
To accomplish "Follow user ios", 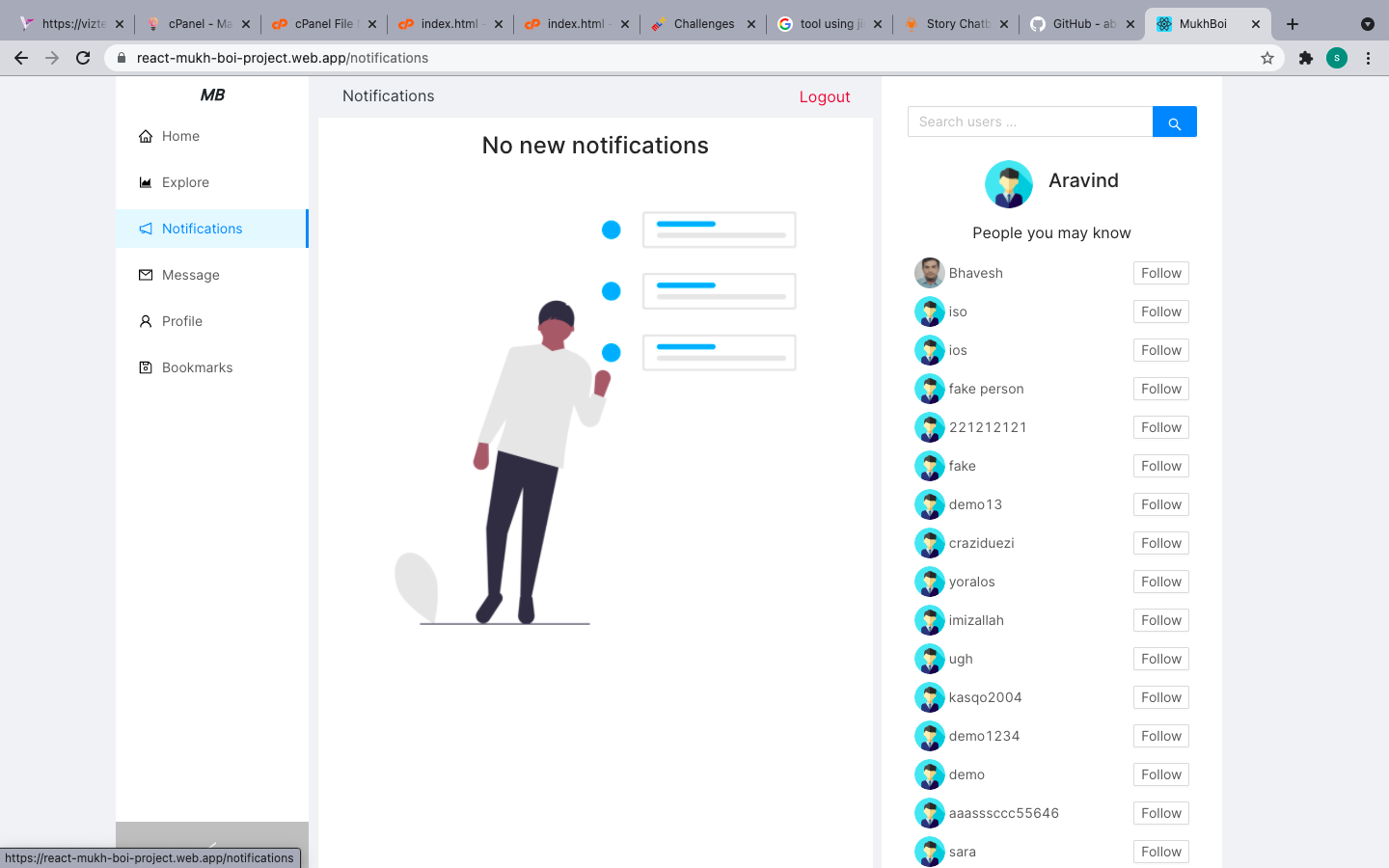I will click(x=1161, y=350).
